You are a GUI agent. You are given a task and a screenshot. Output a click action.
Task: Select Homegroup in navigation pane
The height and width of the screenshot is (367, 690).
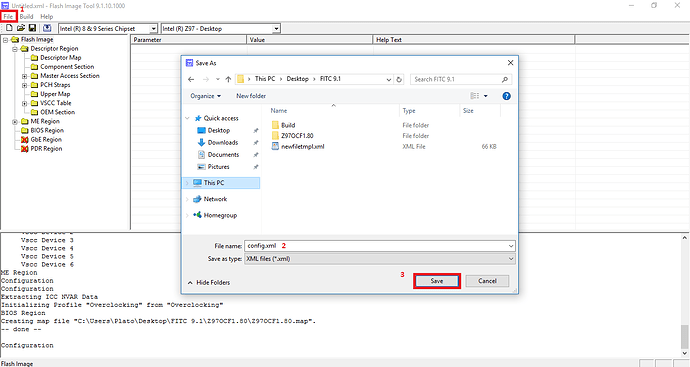coord(220,215)
